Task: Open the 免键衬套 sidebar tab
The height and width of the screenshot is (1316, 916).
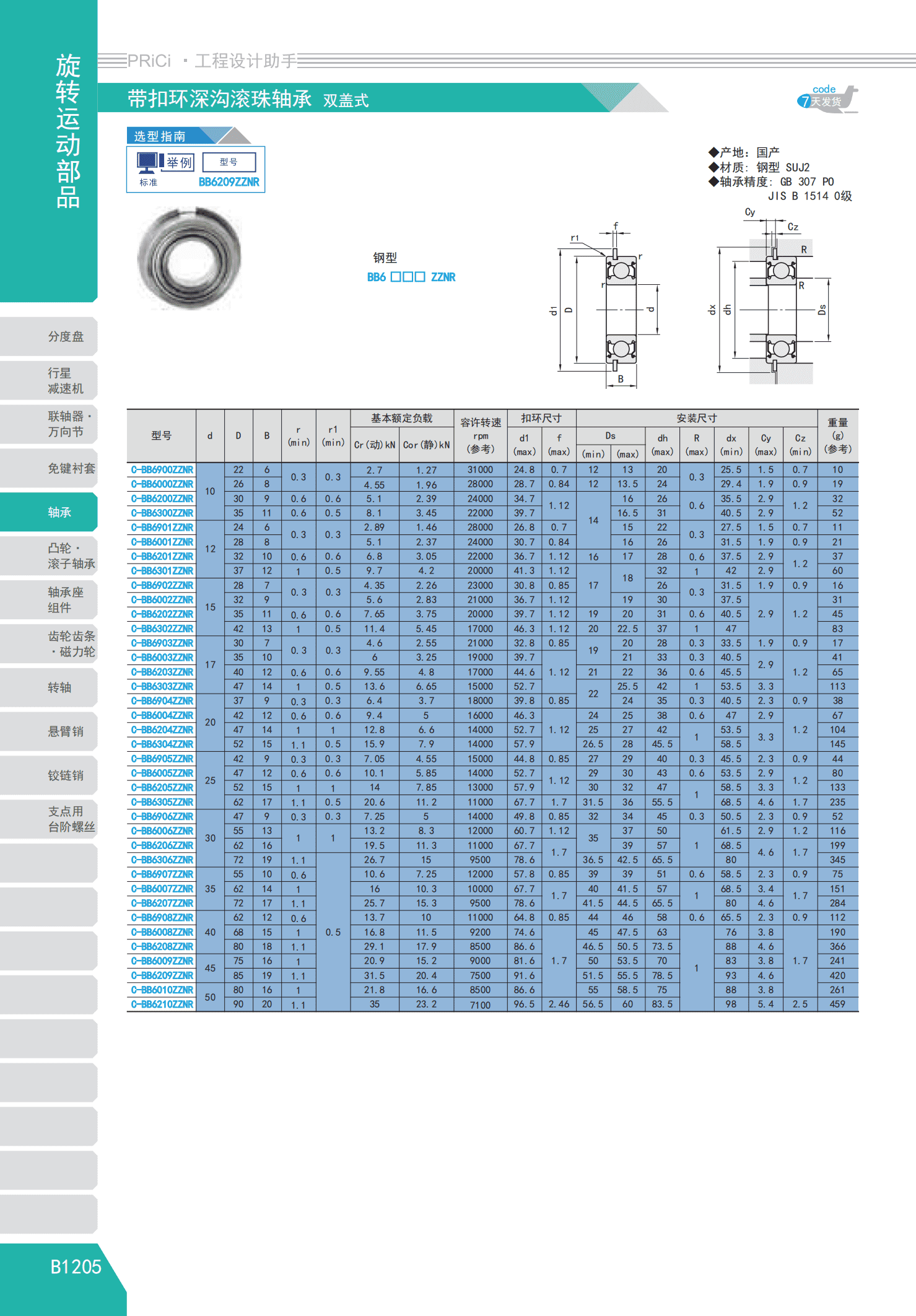Action: pyautogui.click(x=49, y=468)
